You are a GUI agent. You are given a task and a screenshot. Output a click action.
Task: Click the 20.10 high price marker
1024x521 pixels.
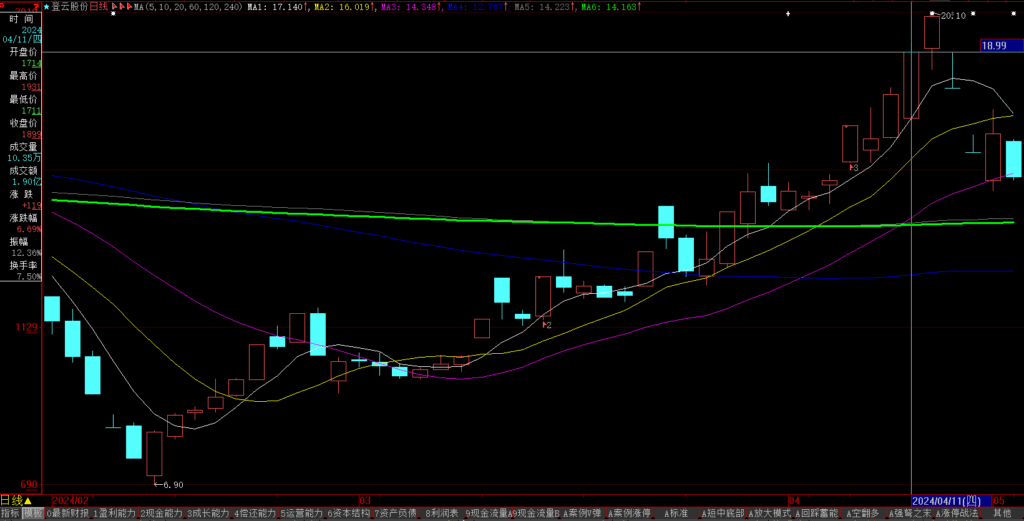[x=948, y=16]
